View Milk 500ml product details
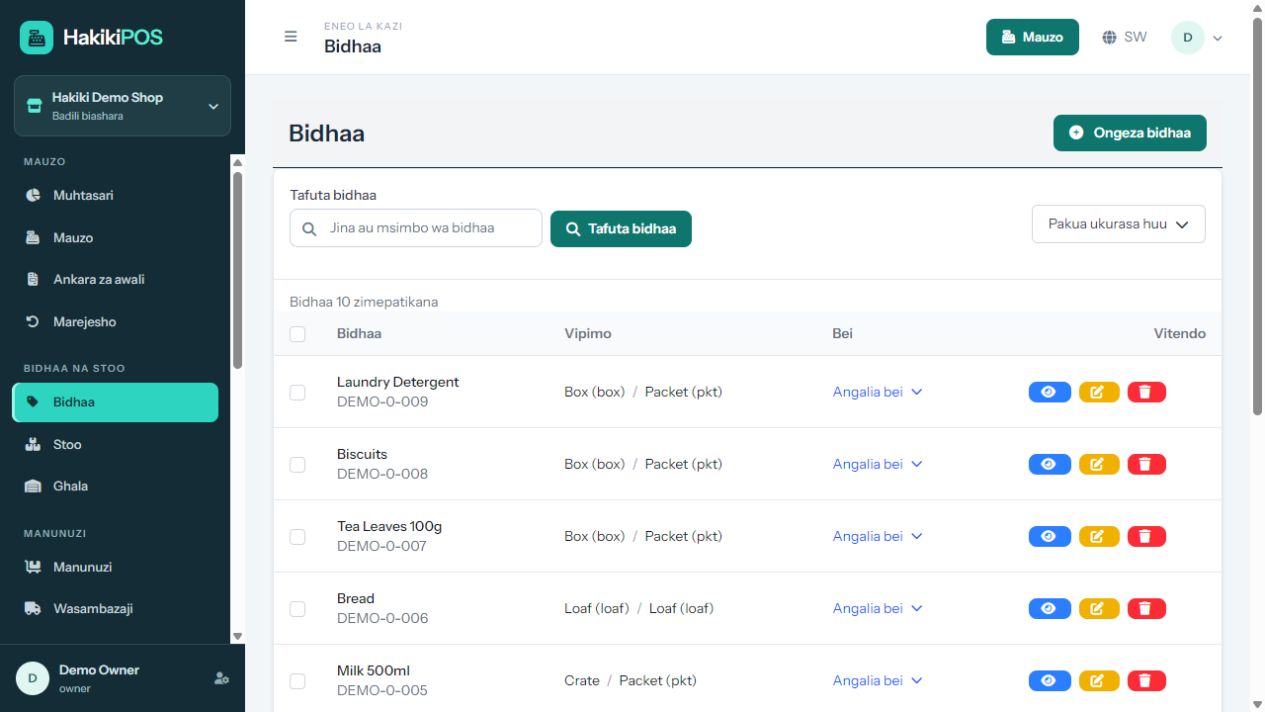1265x712 pixels. point(1049,680)
